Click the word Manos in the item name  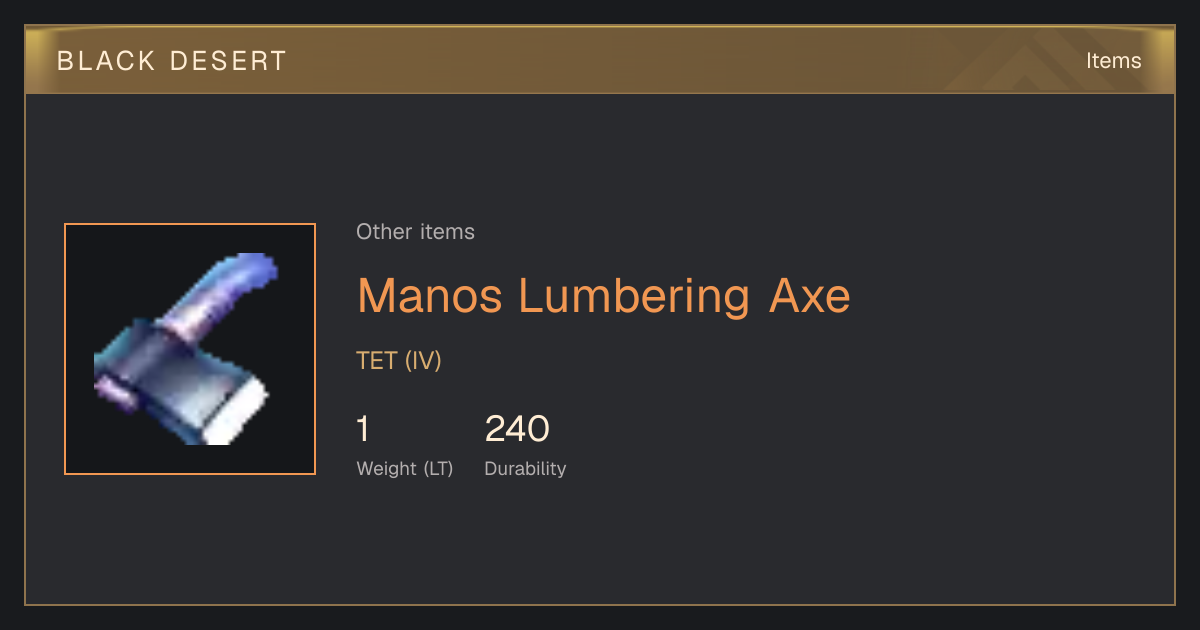(x=431, y=296)
